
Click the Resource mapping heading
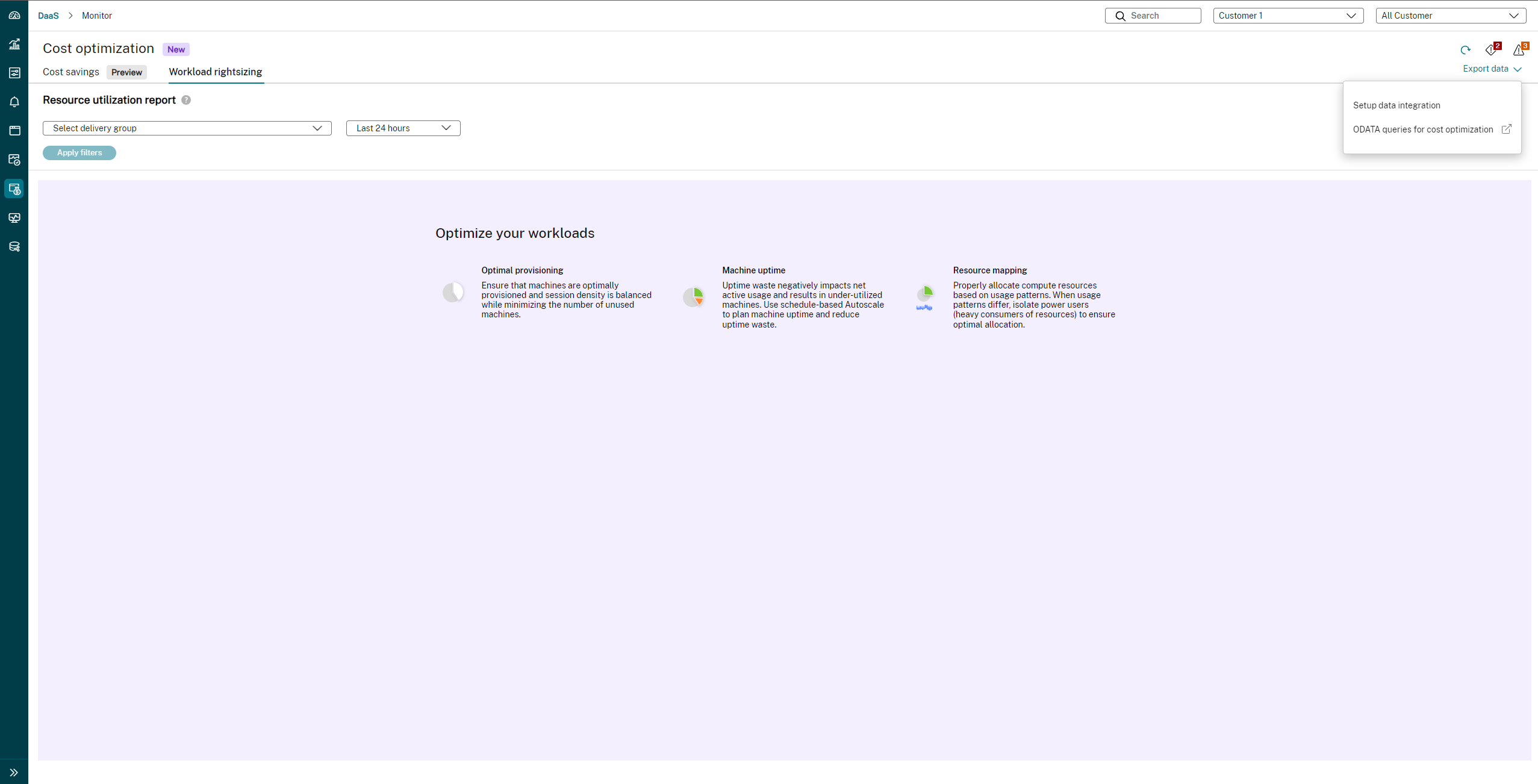tap(989, 270)
